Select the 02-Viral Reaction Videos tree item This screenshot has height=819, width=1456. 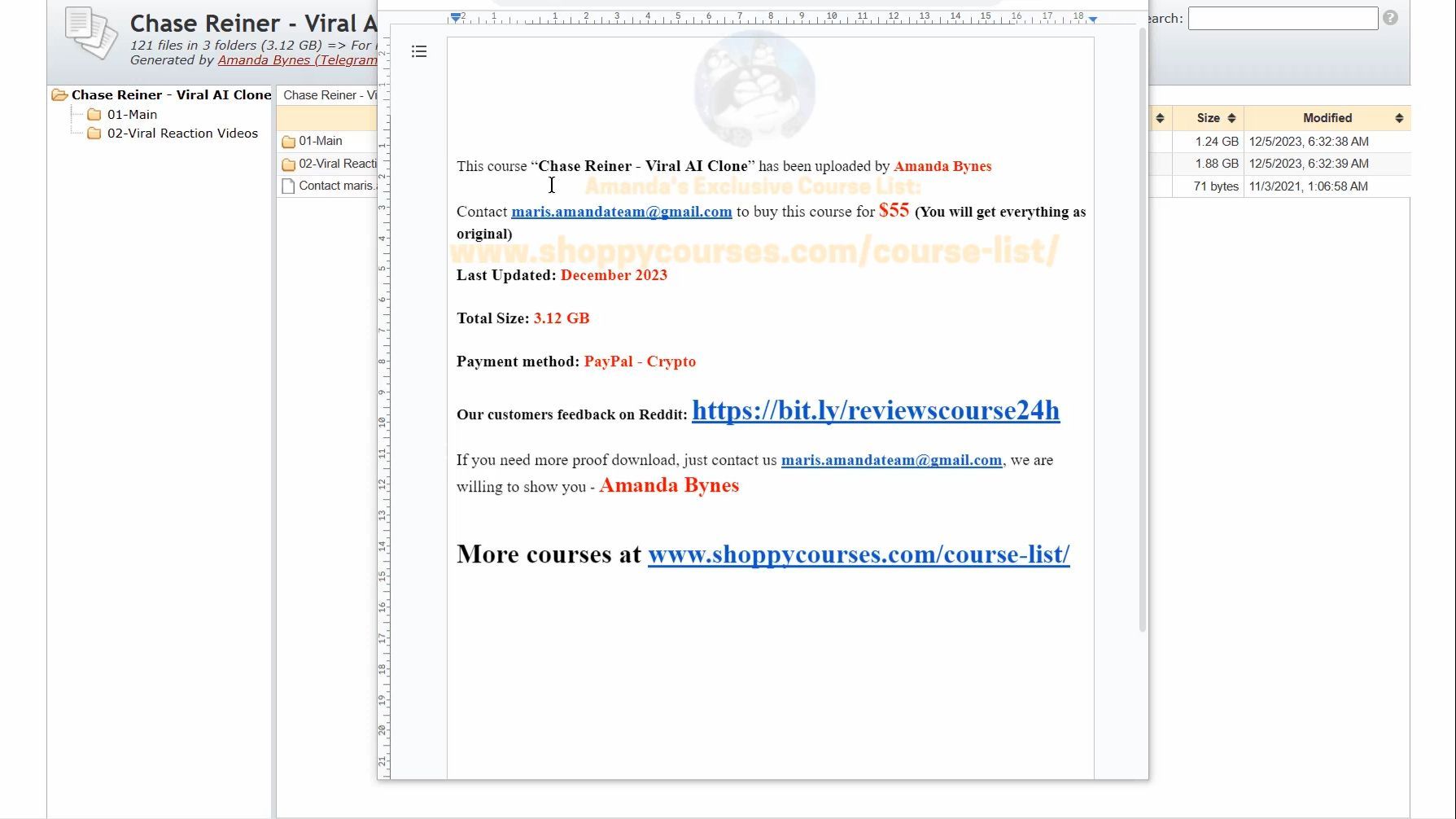(182, 134)
